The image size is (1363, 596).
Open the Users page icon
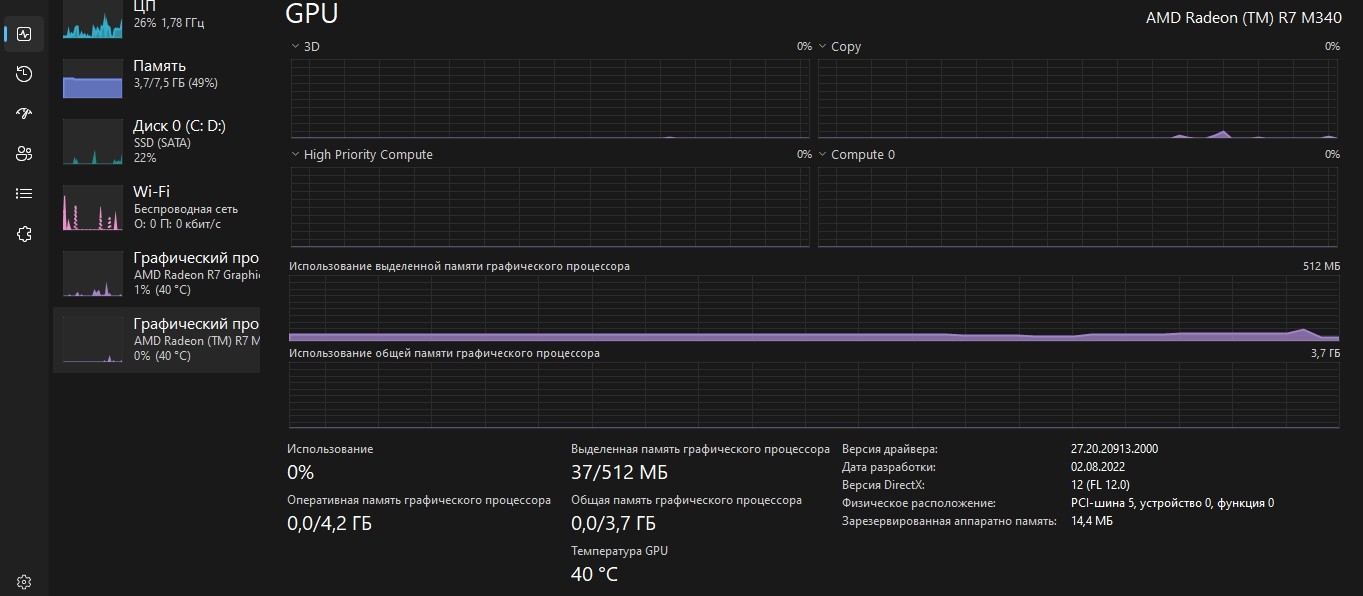(x=24, y=153)
